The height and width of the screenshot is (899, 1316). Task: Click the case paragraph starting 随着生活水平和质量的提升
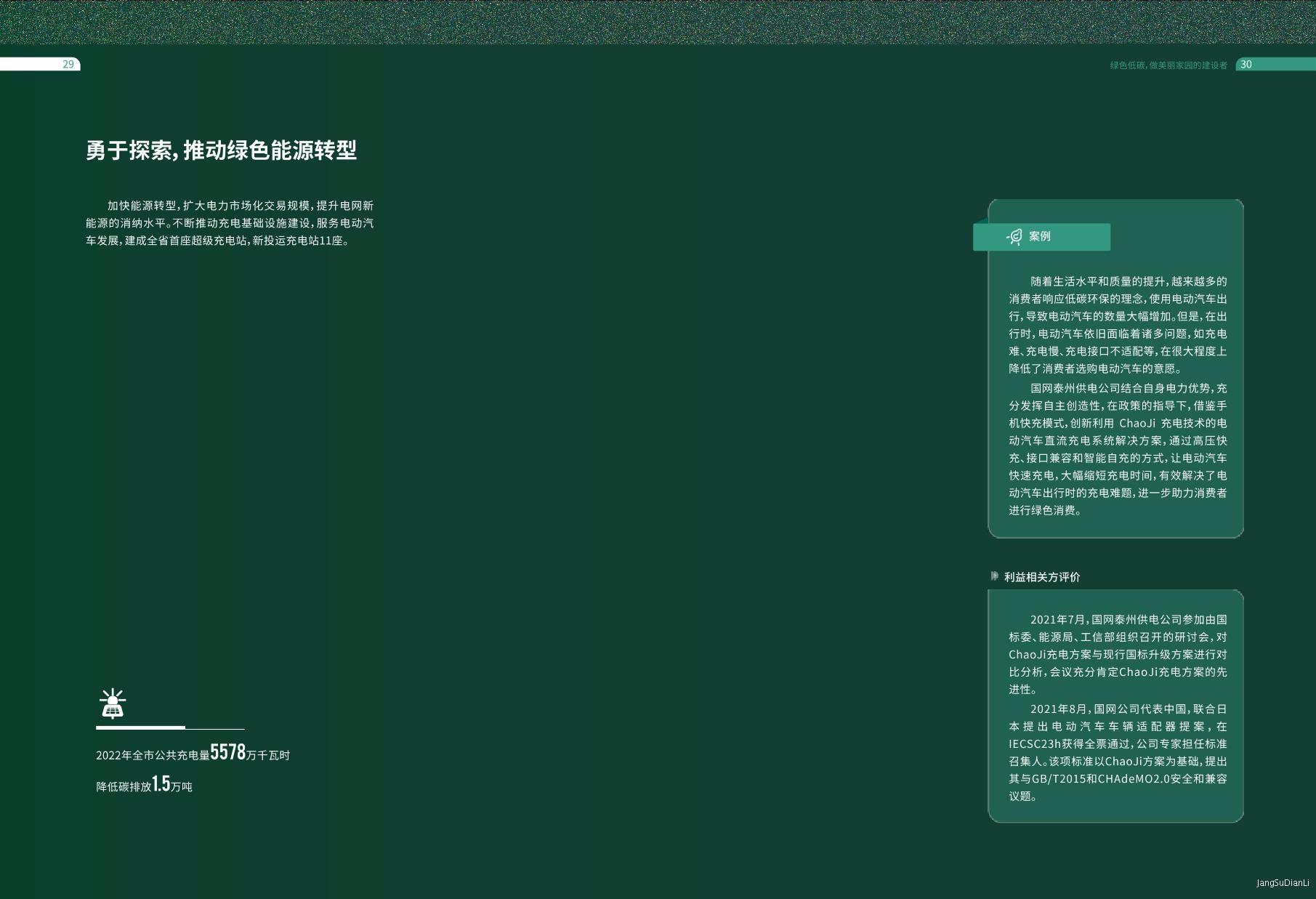point(1118,325)
